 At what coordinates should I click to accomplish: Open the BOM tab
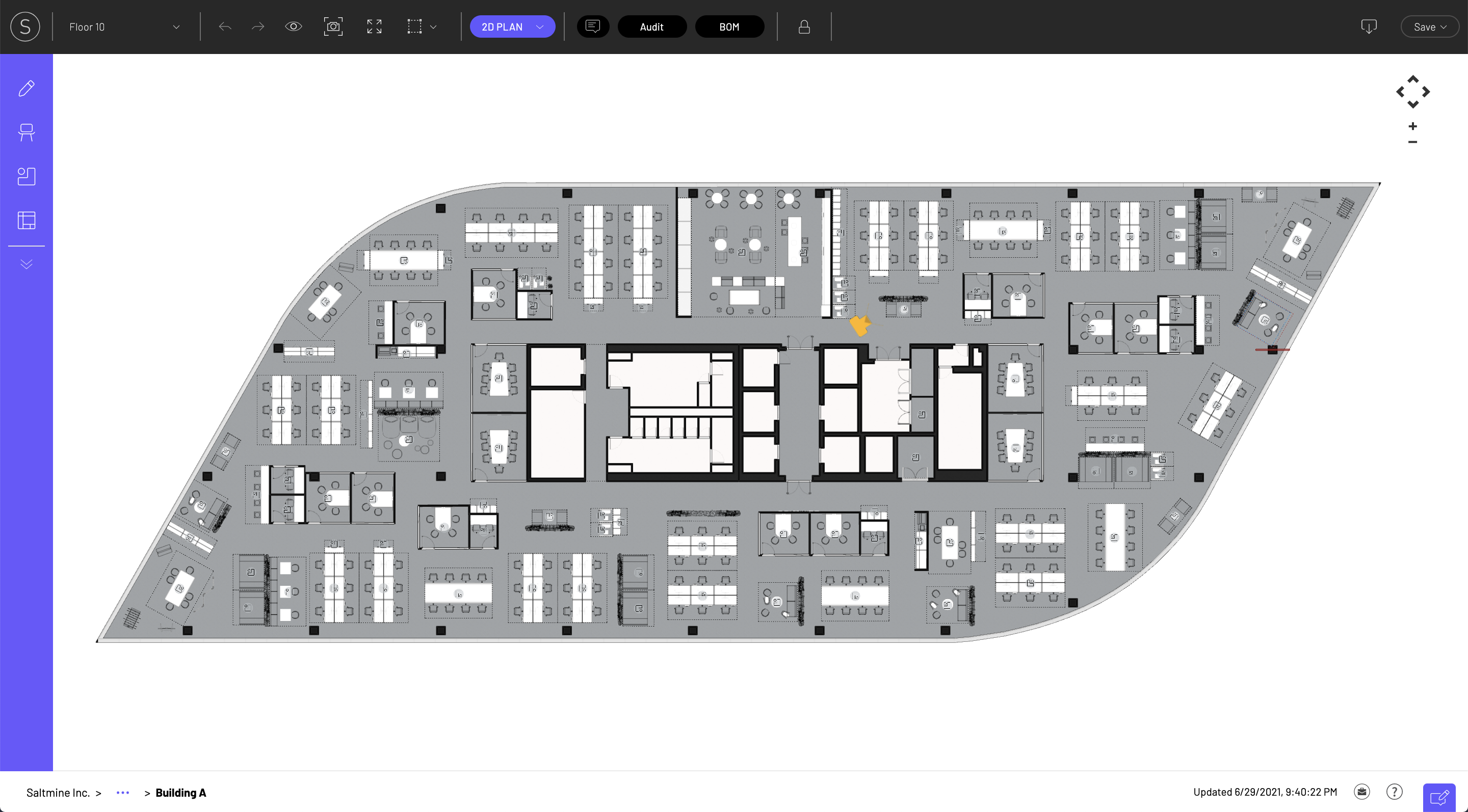729,27
